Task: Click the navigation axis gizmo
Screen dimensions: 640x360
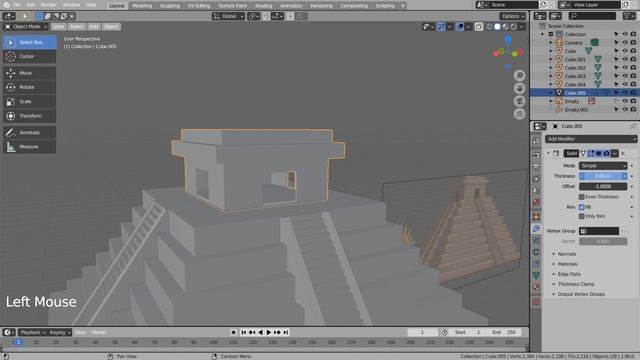Action: (508, 52)
